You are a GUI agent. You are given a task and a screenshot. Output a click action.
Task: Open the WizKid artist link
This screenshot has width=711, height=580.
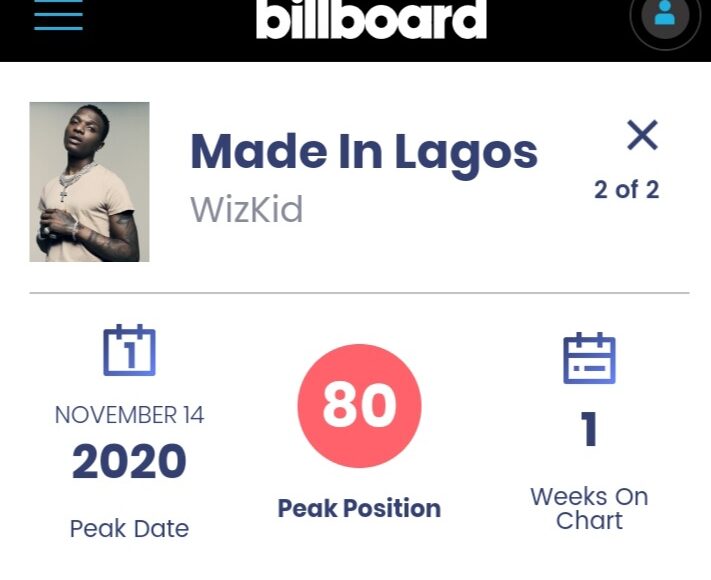(x=246, y=210)
